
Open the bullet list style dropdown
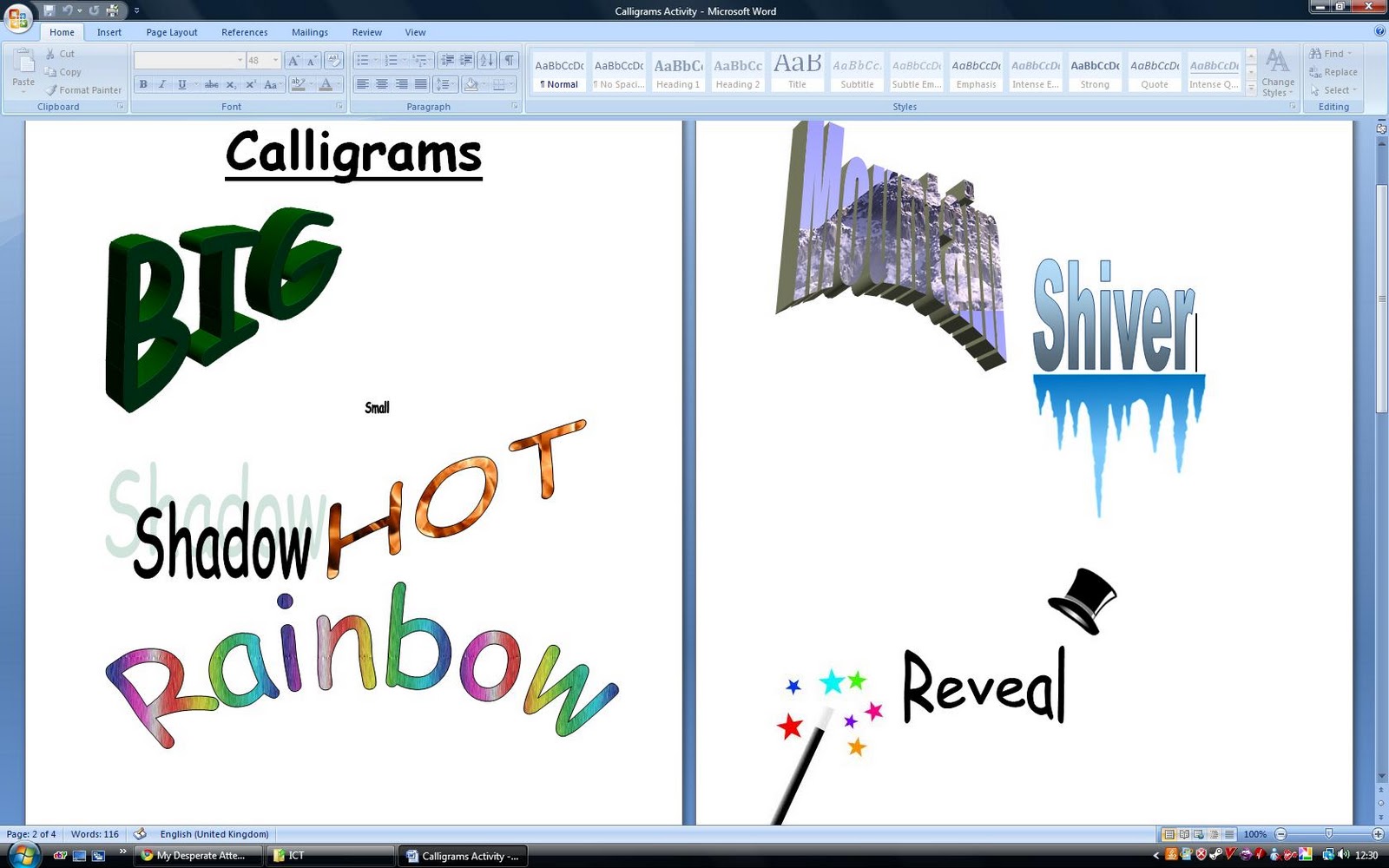(373, 60)
